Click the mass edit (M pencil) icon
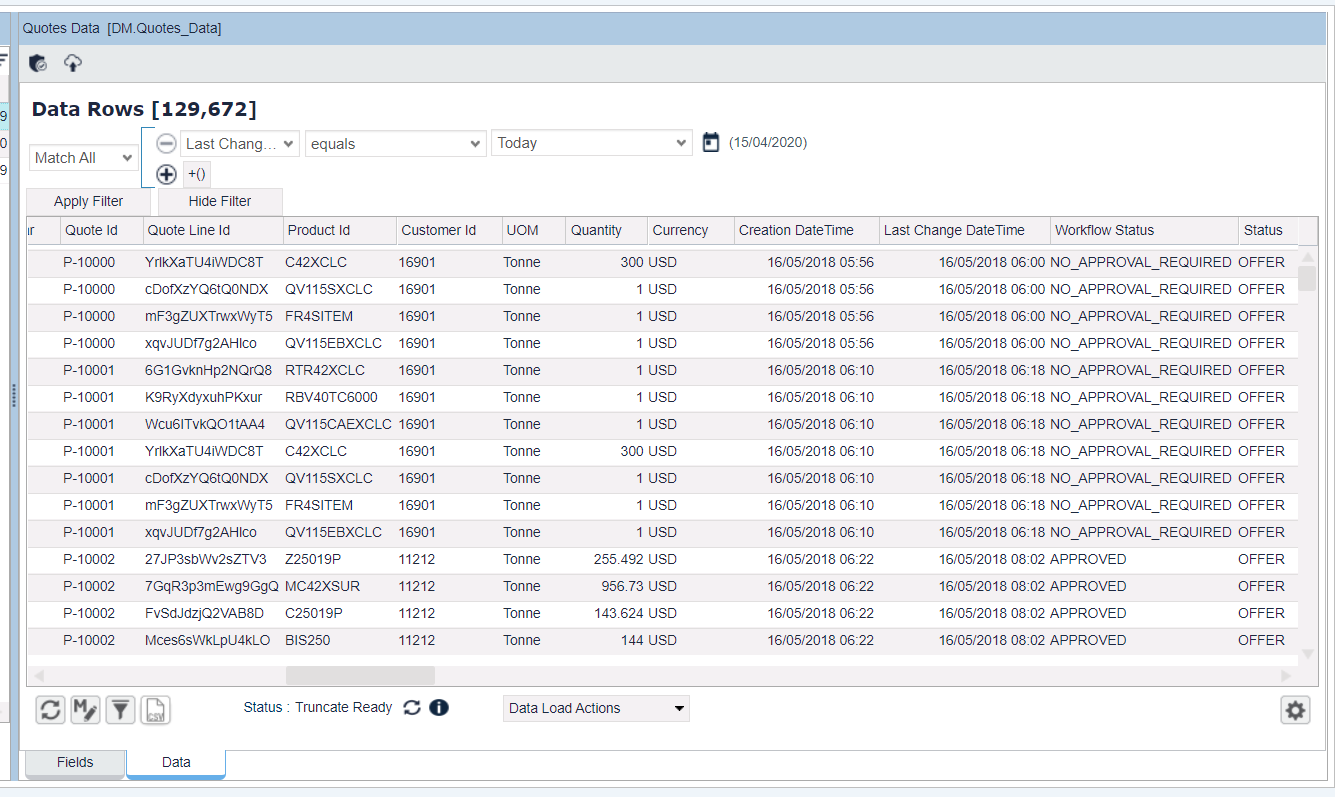Image resolution: width=1335 pixels, height=797 pixels. pos(85,710)
